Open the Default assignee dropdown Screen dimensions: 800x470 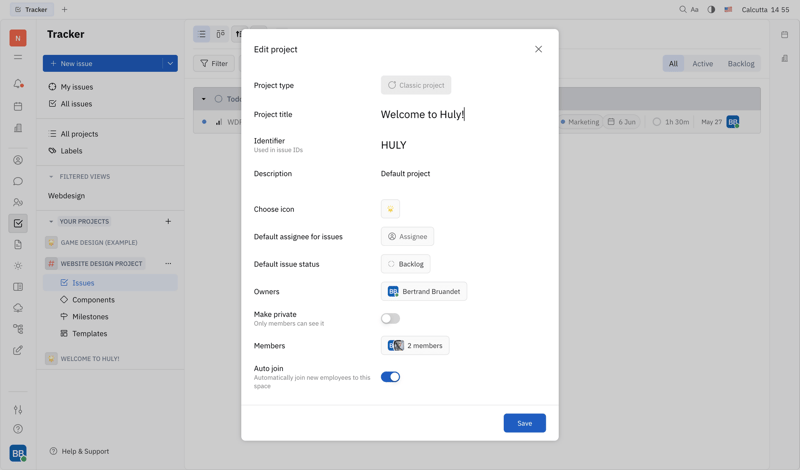(407, 236)
